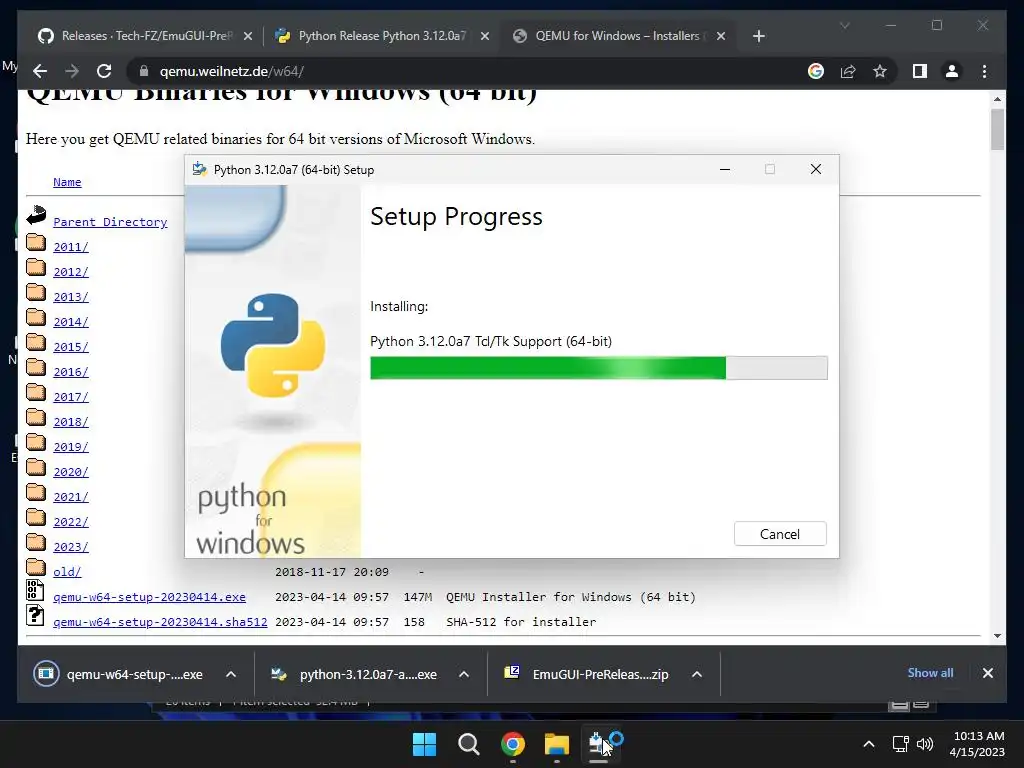Share this page via share icon

tap(848, 71)
